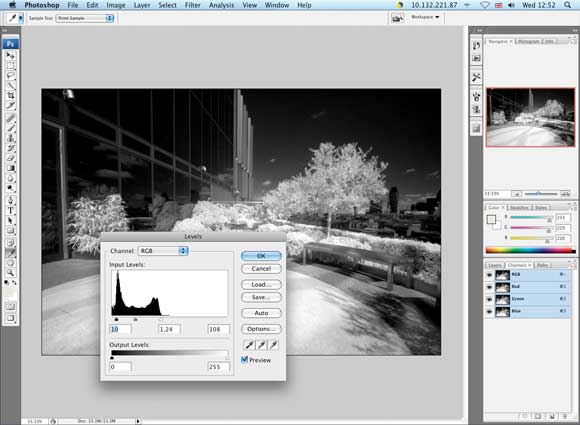This screenshot has height=425, width=580.
Task: Click Cancel in the Levels dialog
Action: coord(261,269)
